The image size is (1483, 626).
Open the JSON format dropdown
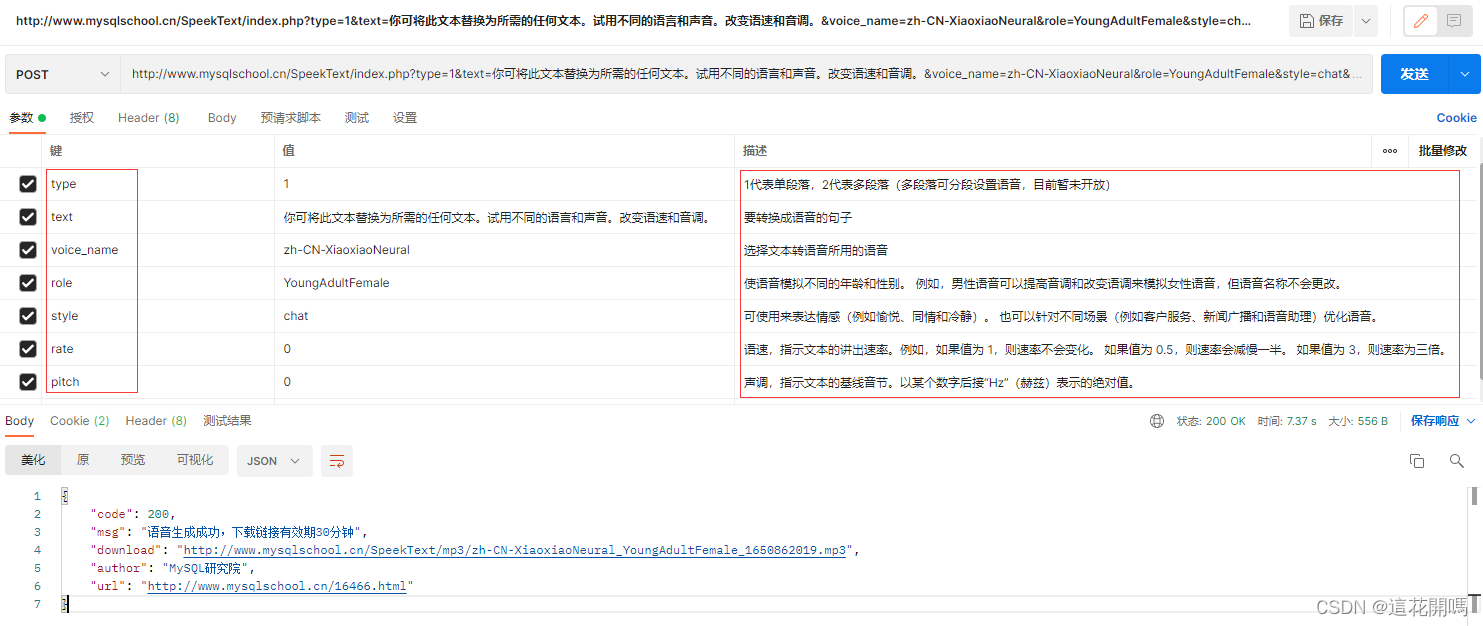(x=274, y=461)
